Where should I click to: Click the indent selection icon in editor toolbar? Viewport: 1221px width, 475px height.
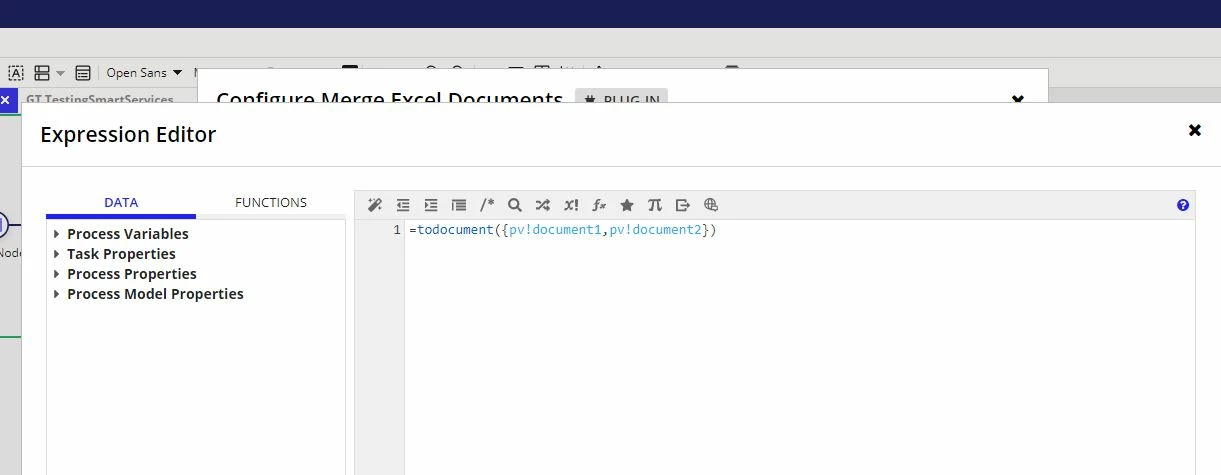tap(431, 205)
